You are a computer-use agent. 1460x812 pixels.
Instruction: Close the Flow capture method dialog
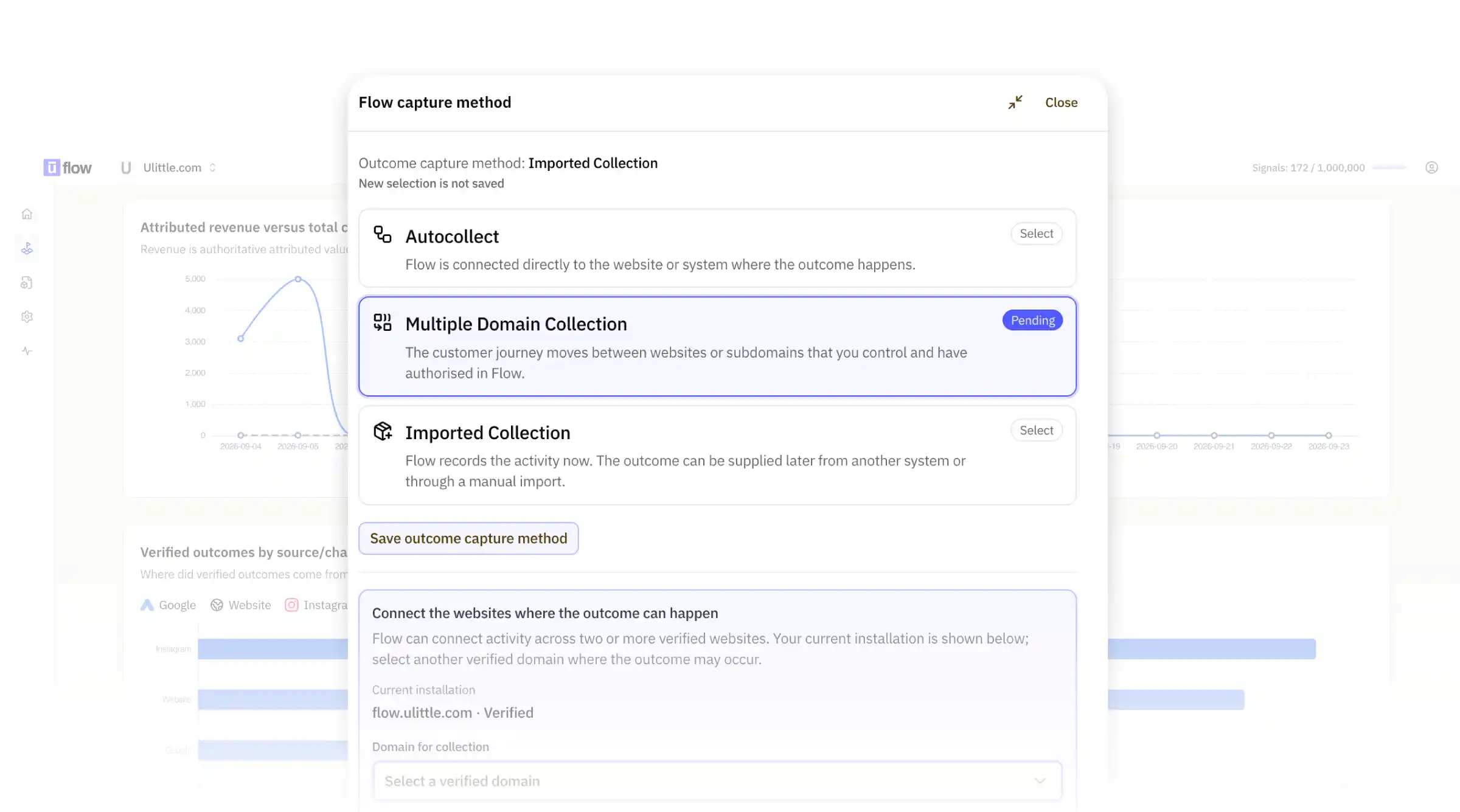point(1061,102)
